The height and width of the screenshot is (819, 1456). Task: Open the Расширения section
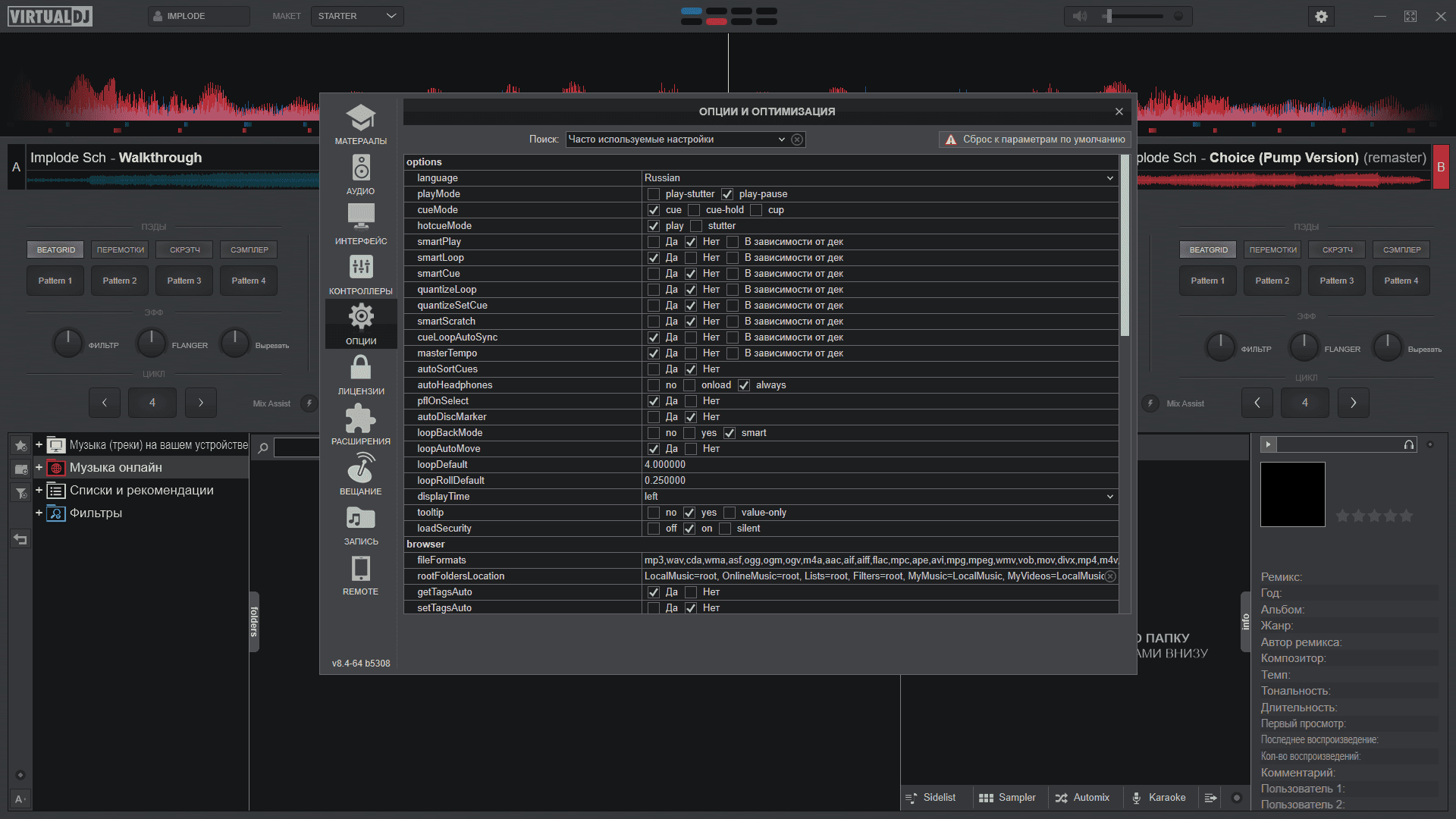[361, 425]
